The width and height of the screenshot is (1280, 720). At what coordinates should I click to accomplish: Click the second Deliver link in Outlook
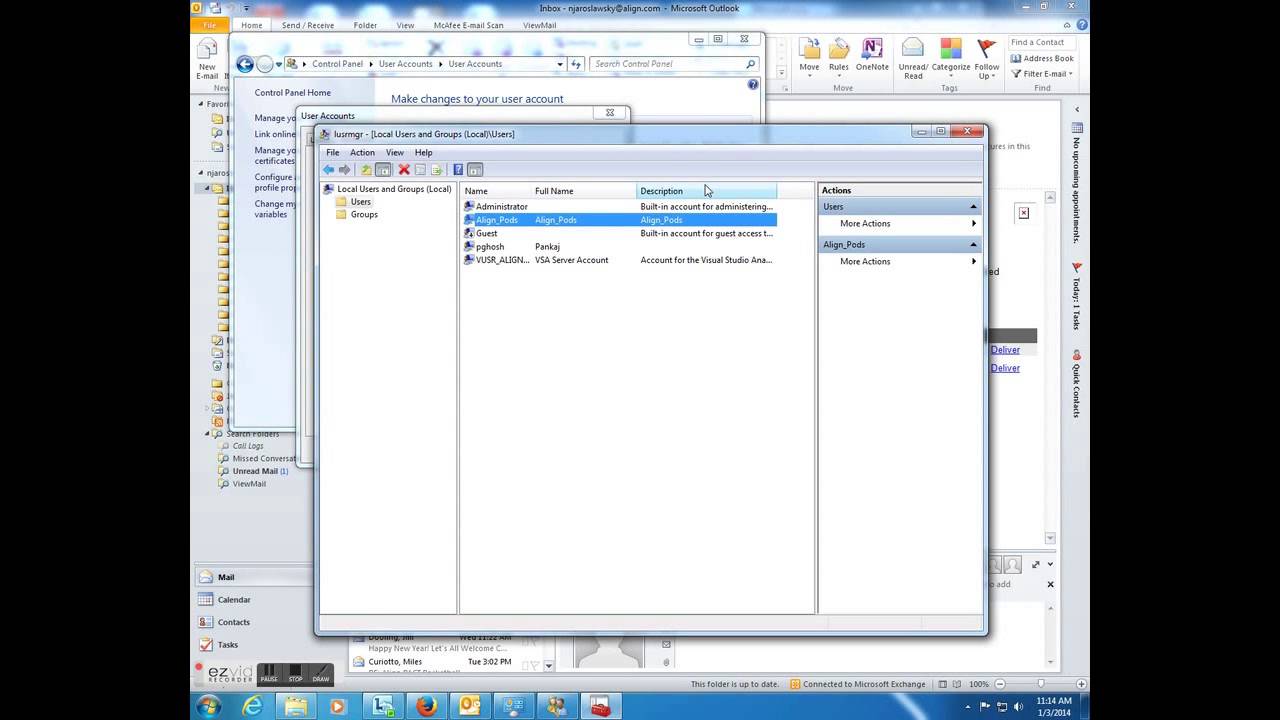click(x=1005, y=368)
